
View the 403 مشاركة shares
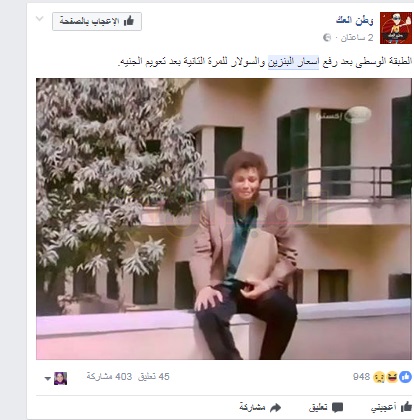[109, 377]
